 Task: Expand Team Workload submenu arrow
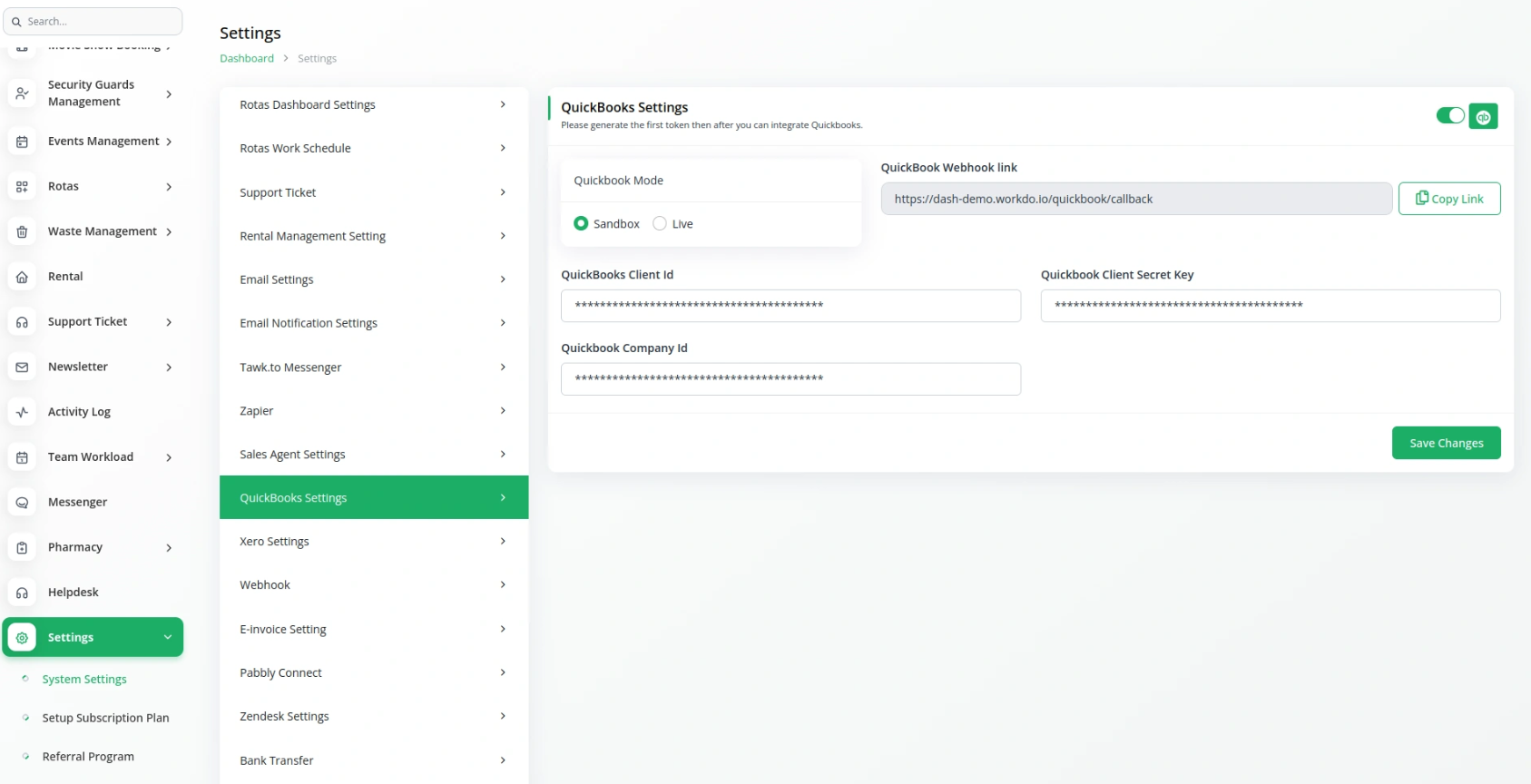coord(169,457)
